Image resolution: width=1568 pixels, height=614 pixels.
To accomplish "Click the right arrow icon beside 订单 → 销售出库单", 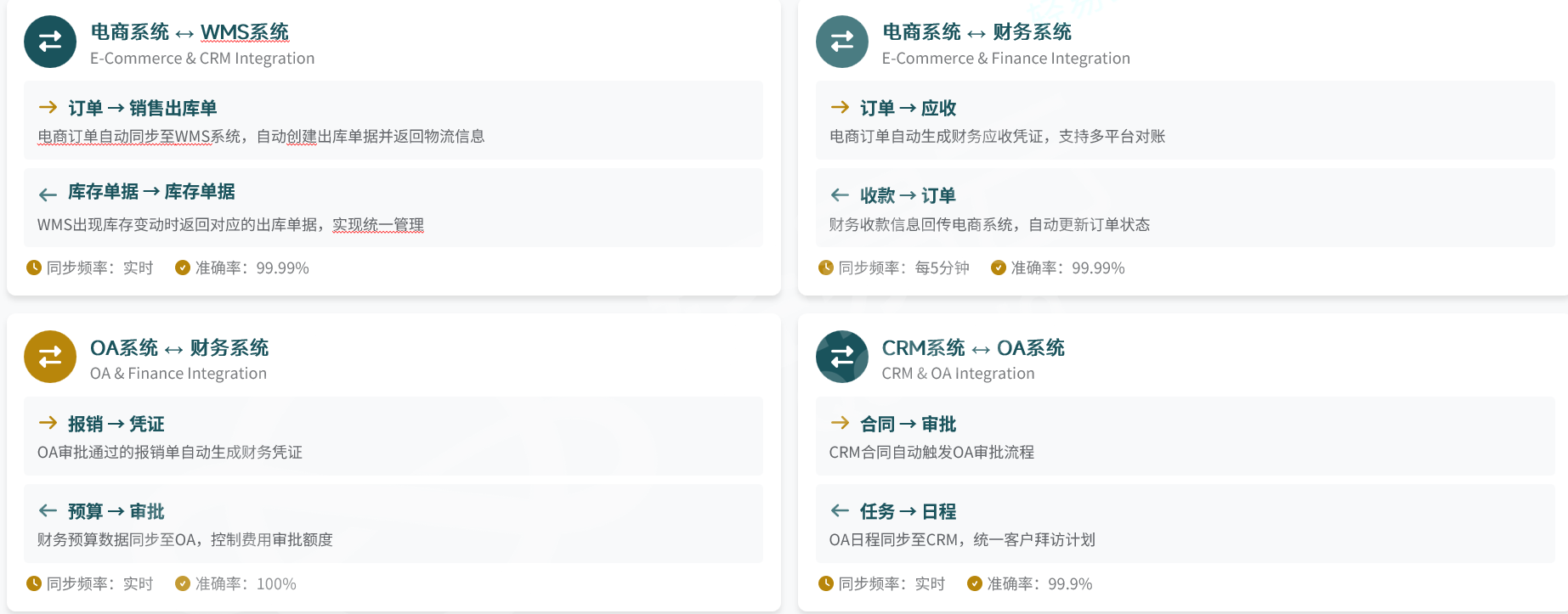I will pos(48,107).
